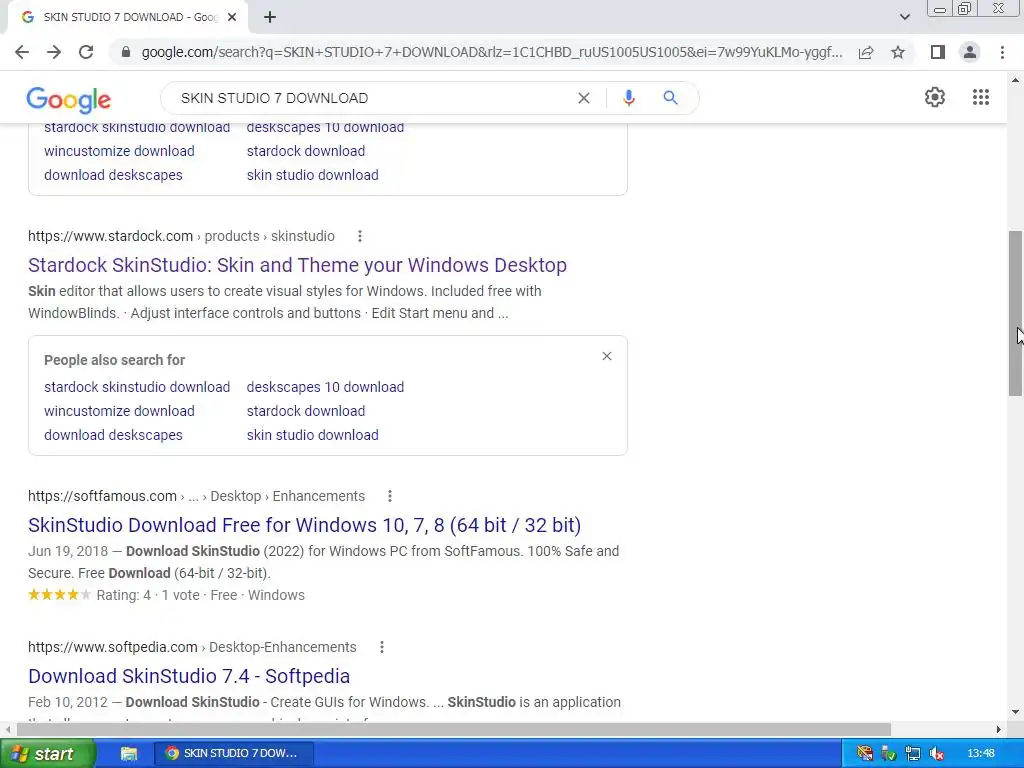This screenshot has width=1024, height=768.
Task: Click the safely remove hardware tray icon
Action: (x=888, y=754)
